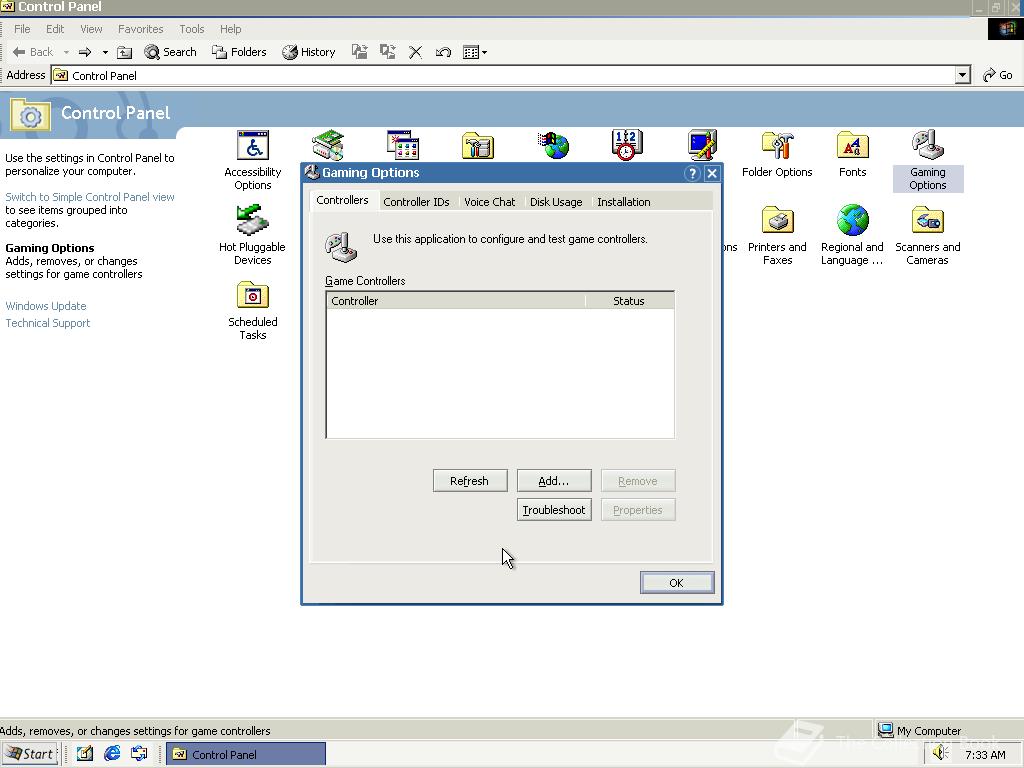Click the 7:33 AM clock in the tray

(x=985, y=754)
